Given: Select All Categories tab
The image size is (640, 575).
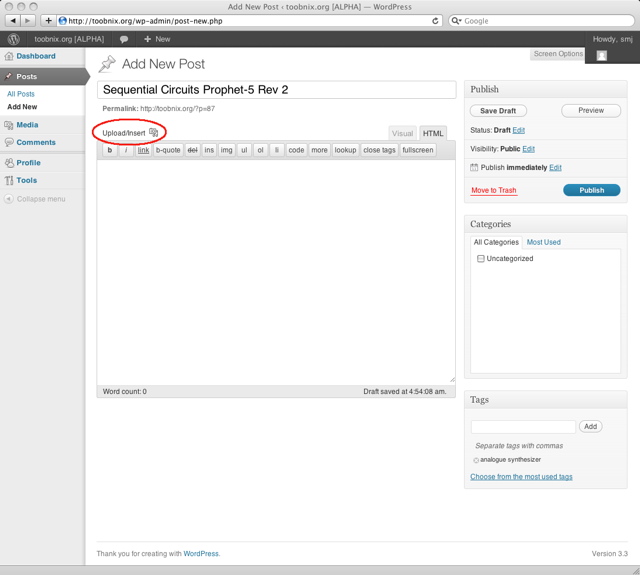Looking at the screenshot, I should [496, 242].
